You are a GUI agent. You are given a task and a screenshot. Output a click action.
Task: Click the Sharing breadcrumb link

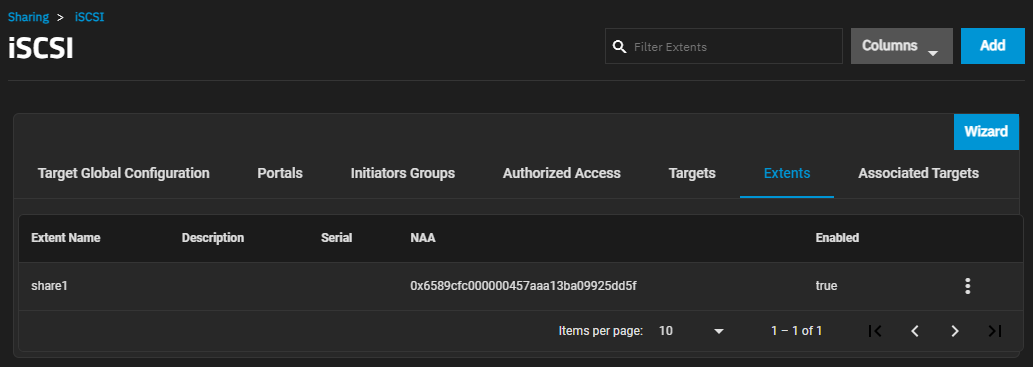click(28, 17)
